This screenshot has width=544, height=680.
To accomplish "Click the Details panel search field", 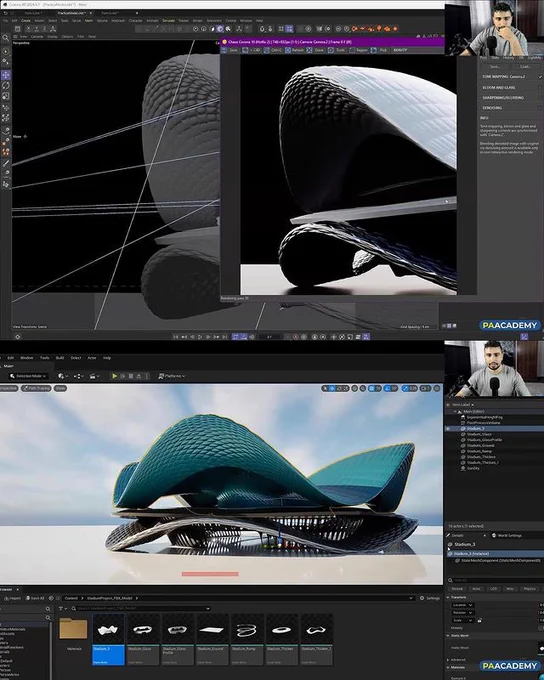I will [497, 580].
